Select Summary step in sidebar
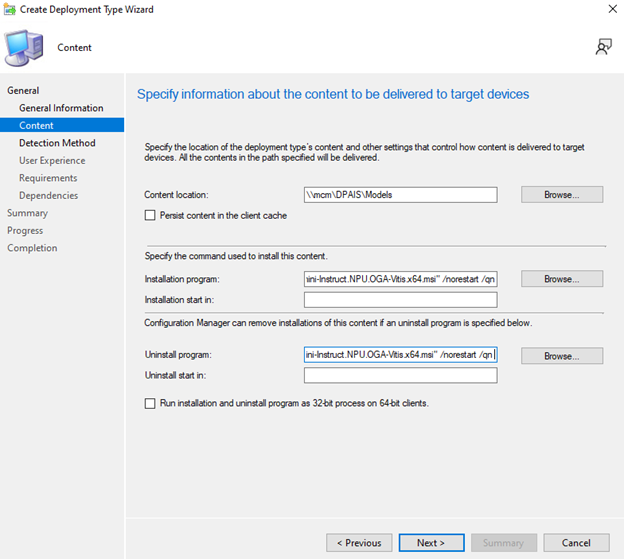The image size is (624, 559). [27, 213]
